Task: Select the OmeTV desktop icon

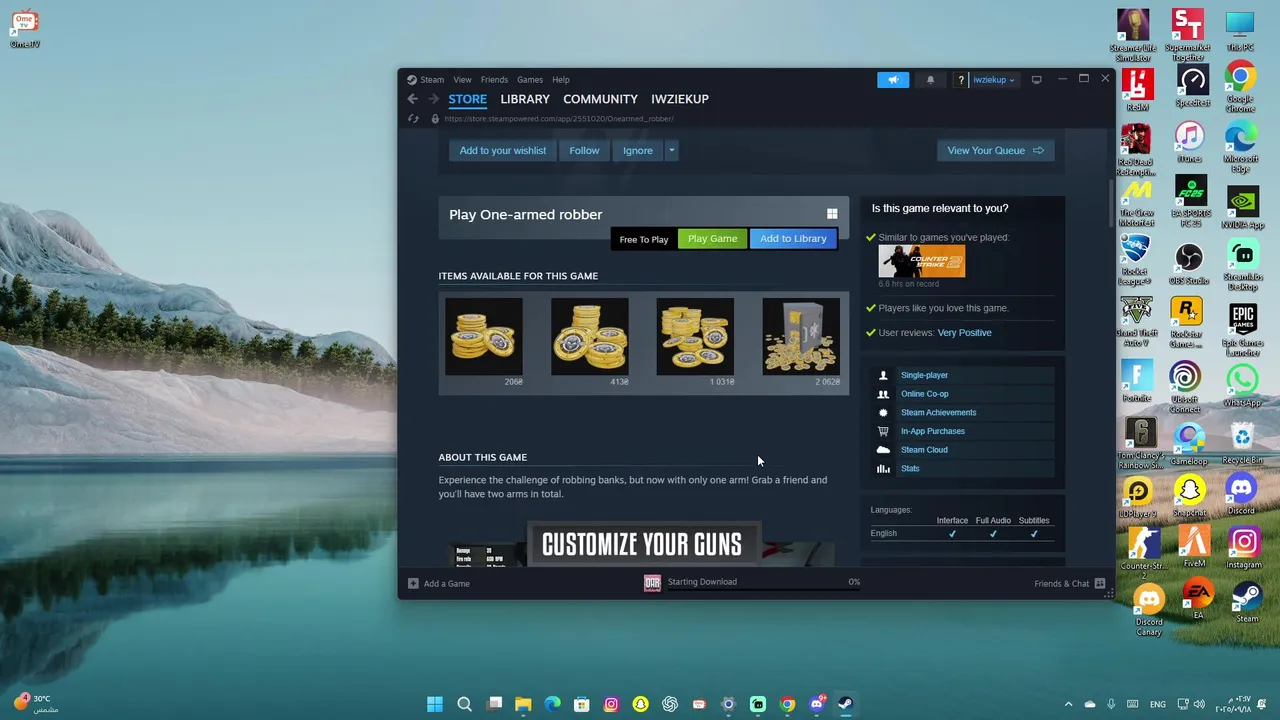Action: (25, 28)
